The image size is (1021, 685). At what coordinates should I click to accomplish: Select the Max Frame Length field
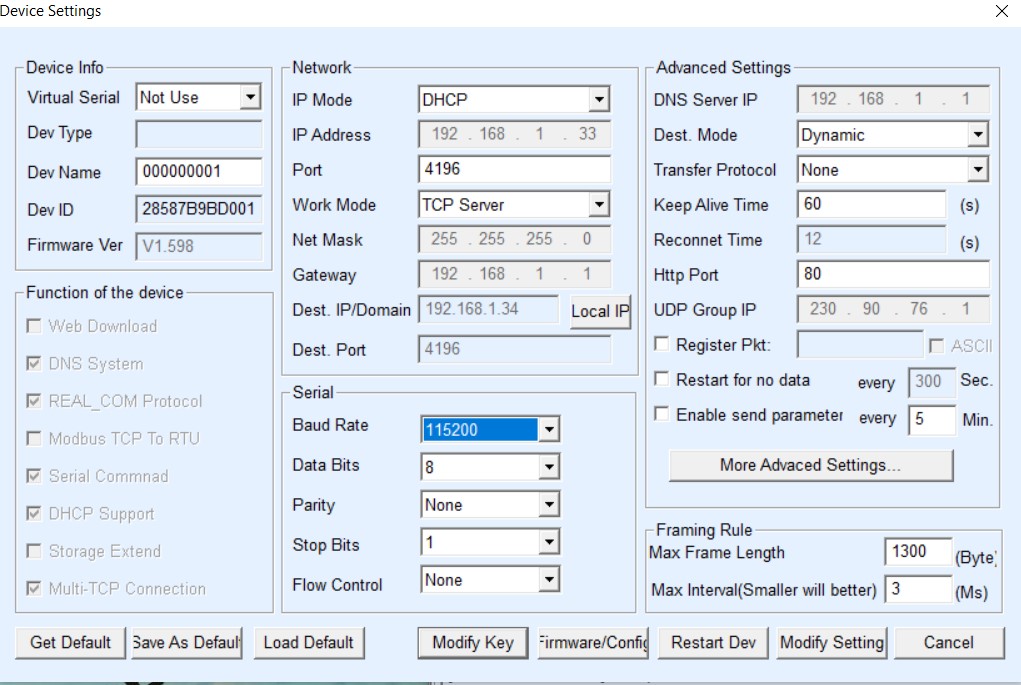(917, 552)
